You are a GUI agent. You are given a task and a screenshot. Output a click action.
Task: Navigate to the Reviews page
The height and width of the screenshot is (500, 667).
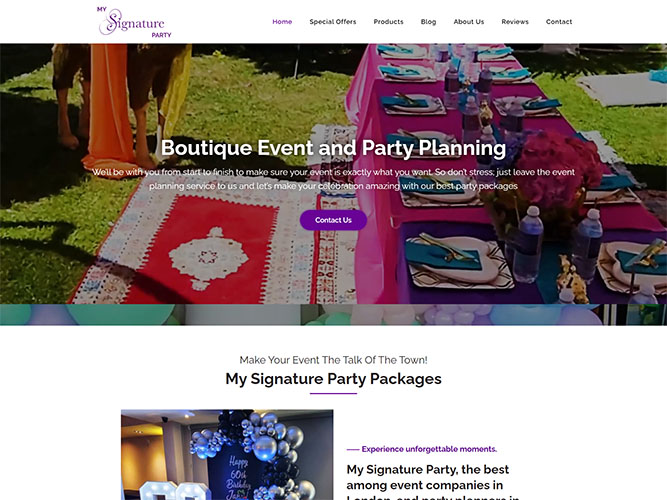[x=515, y=22]
